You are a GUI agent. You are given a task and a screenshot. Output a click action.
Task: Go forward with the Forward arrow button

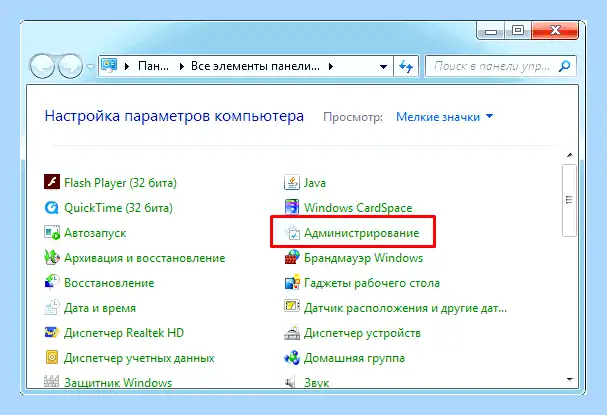(x=70, y=66)
